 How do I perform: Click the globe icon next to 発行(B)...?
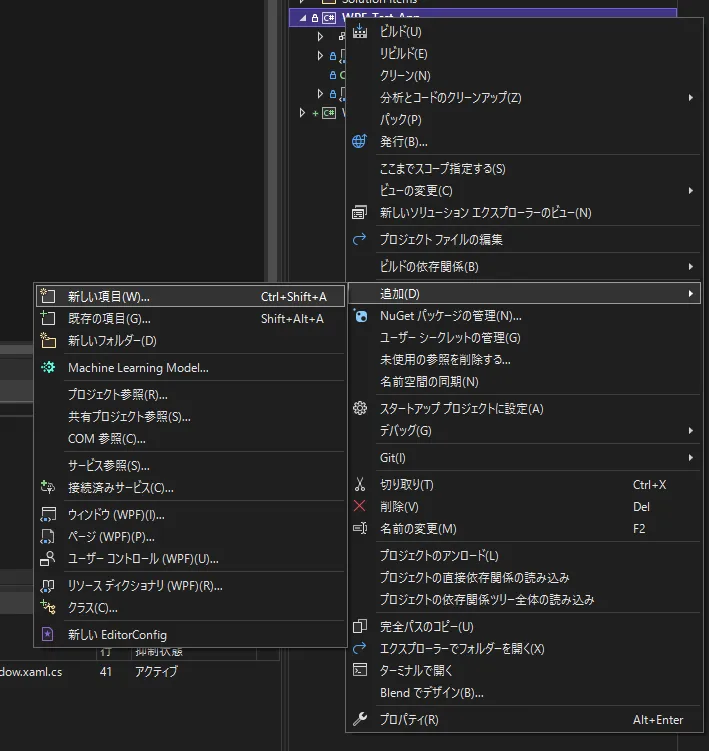[x=359, y=141]
